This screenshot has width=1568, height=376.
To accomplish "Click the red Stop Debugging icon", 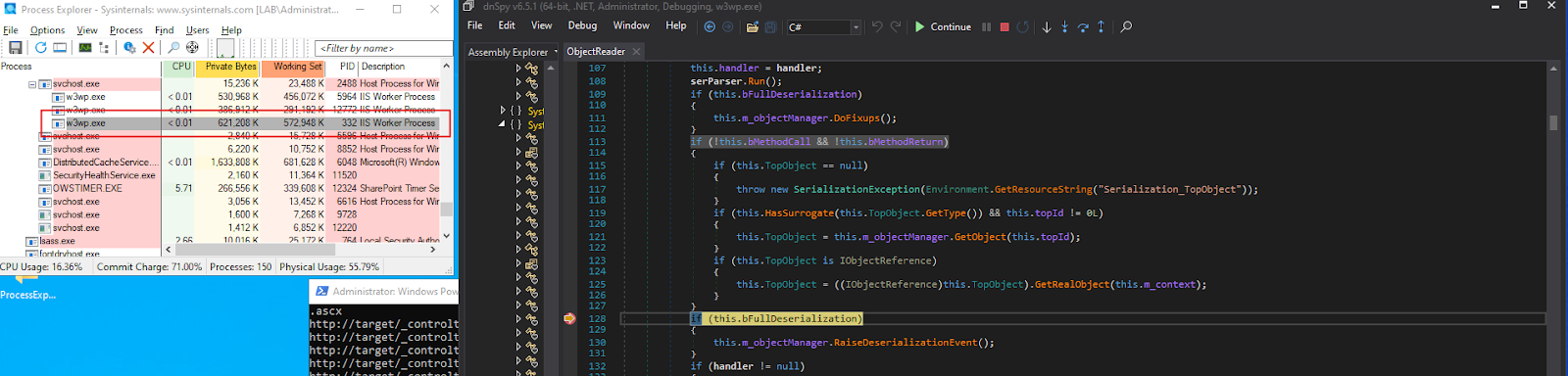I will click(1004, 26).
